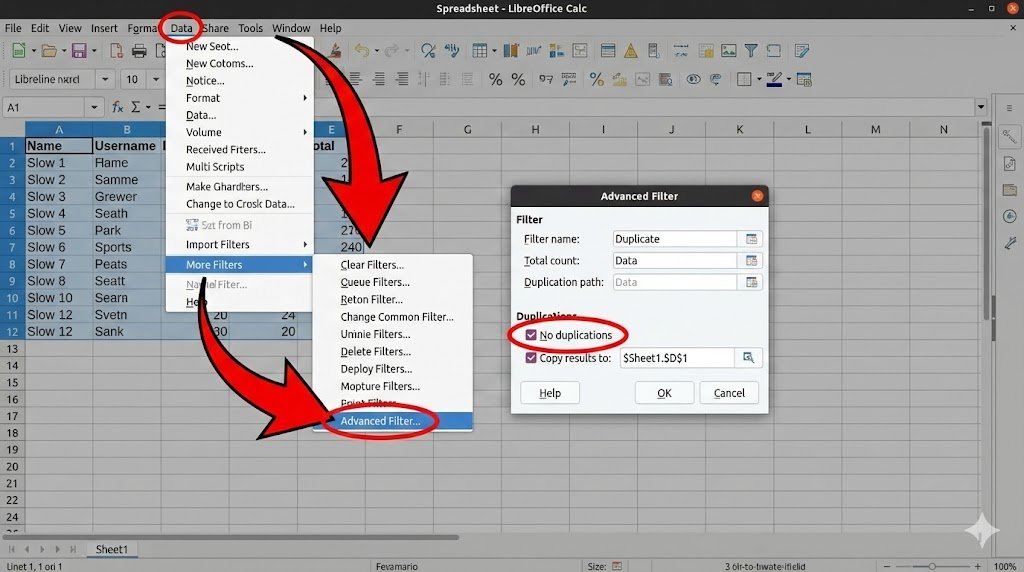Click the Function Wizard fx icon
The width and height of the screenshot is (1024, 572).
[117, 107]
